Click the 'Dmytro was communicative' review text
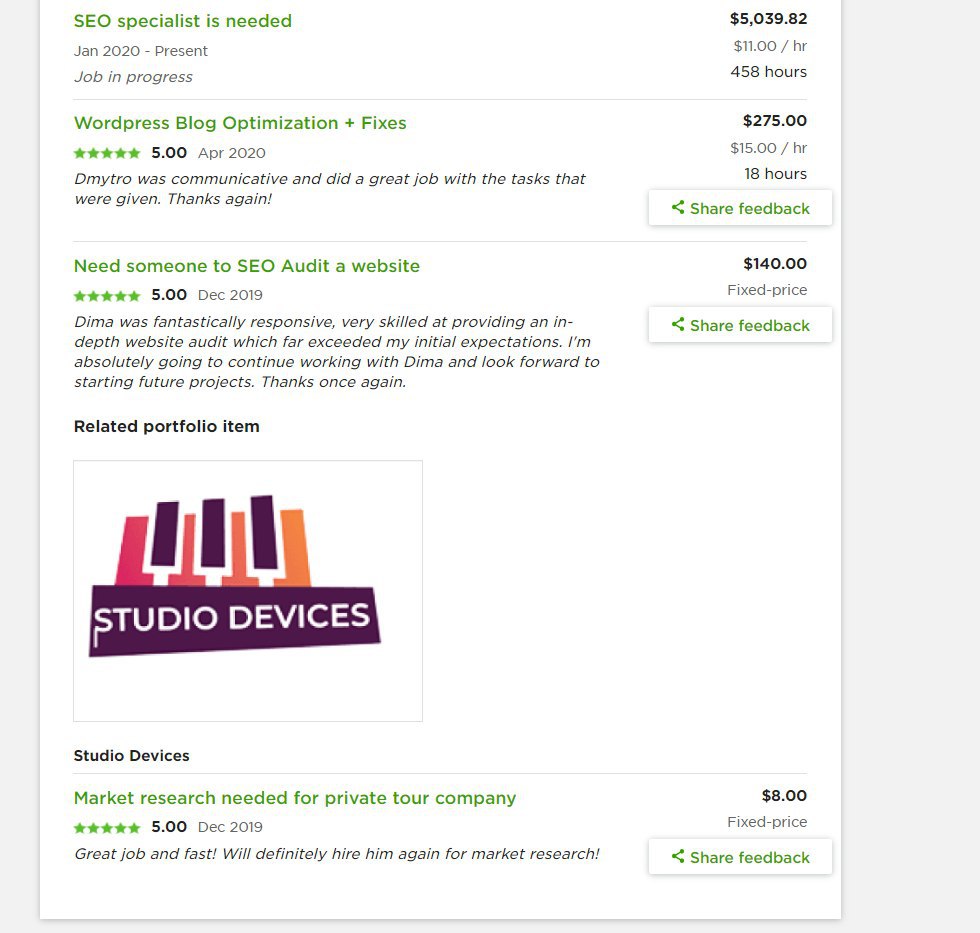 [x=330, y=189]
